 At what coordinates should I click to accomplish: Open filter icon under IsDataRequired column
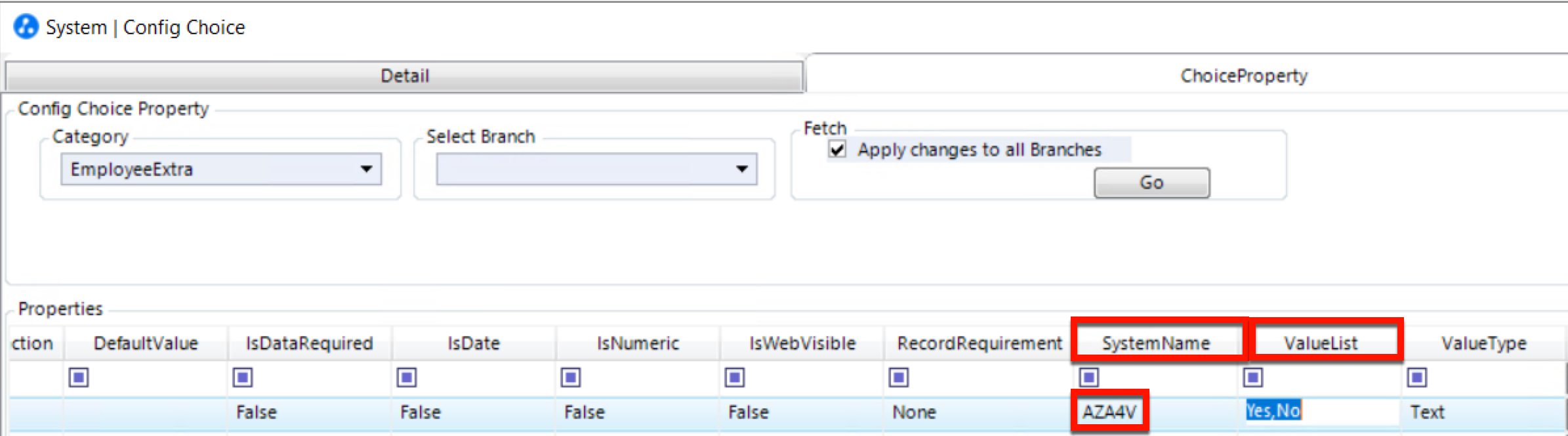point(243,378)
